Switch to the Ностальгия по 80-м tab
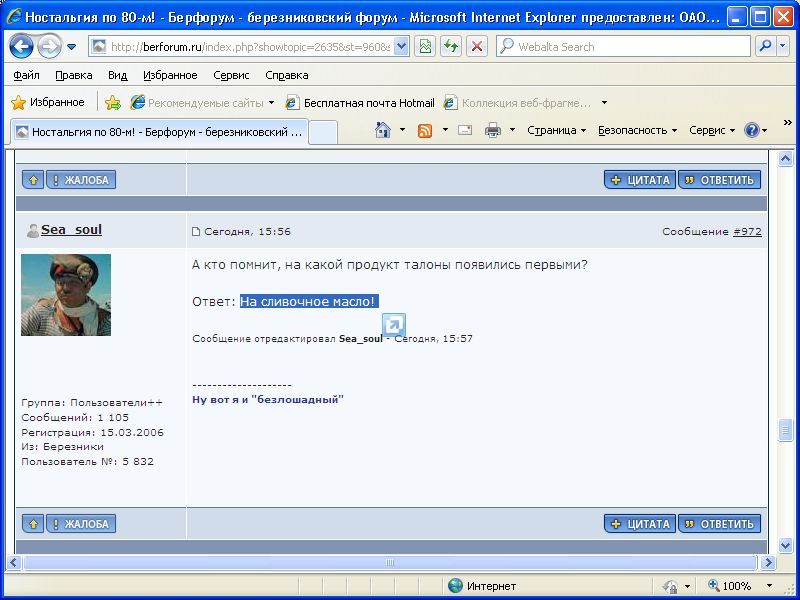Screen dimensions: 800x600 click(158, 131)
